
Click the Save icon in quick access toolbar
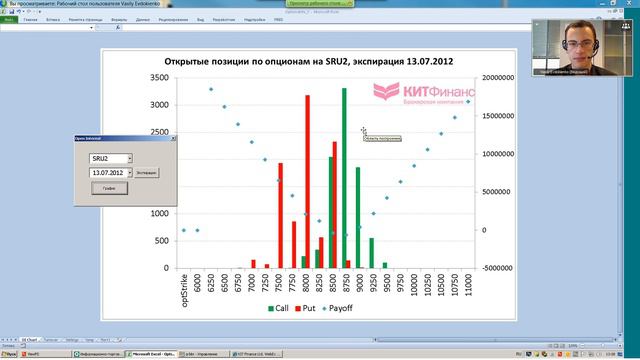tap(12, 11)
